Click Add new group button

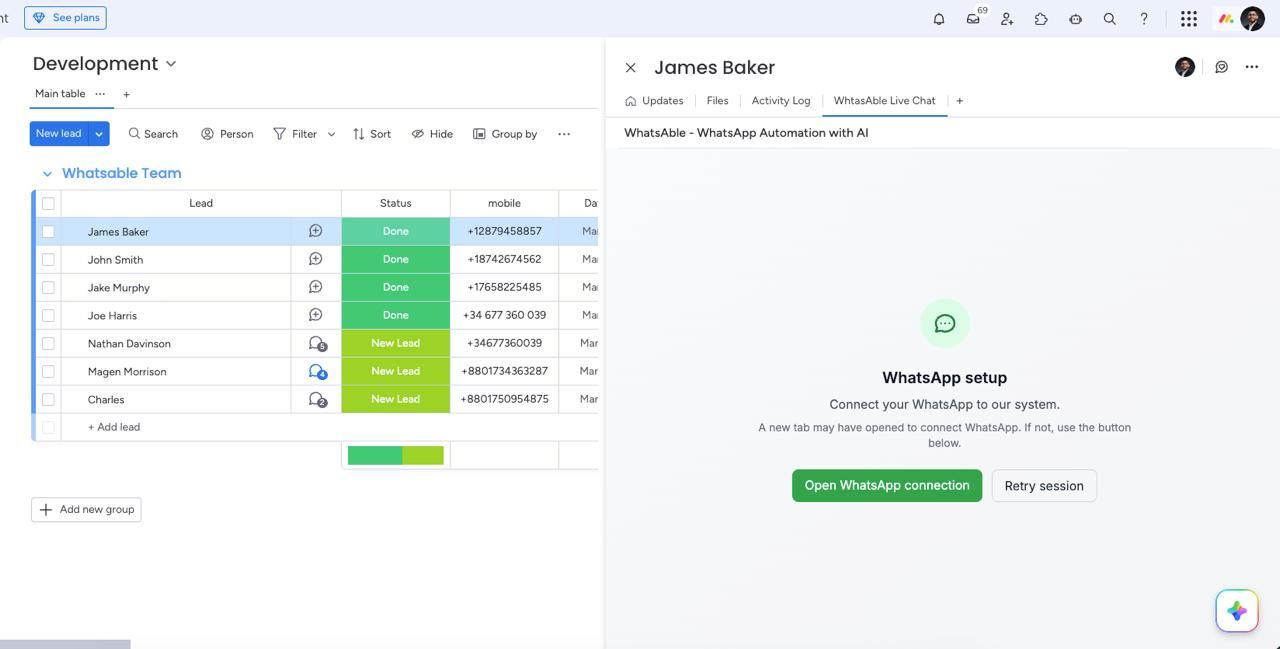pyautogui.click(x=86, y=509)
